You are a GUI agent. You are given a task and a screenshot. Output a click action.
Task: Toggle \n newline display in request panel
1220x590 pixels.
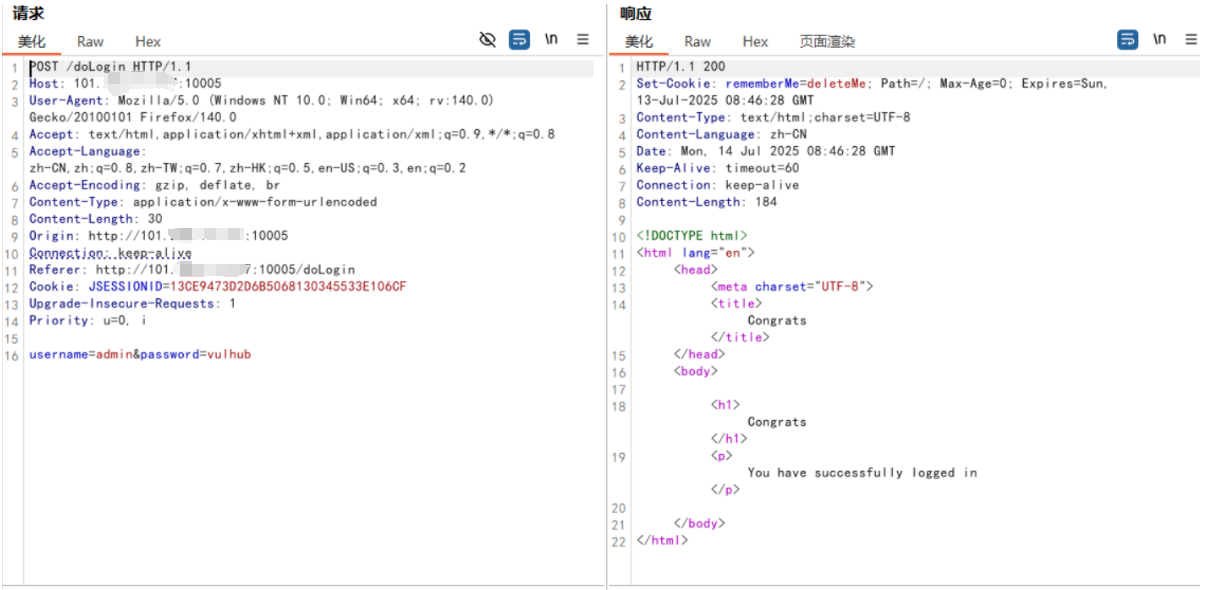click(x=551, y=40)
